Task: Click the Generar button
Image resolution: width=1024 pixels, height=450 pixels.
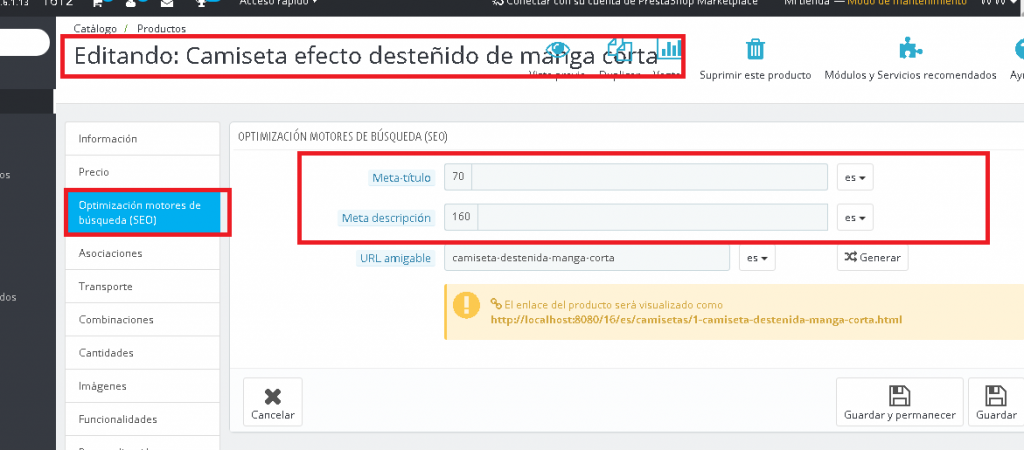Action: [x=872, y=258]
